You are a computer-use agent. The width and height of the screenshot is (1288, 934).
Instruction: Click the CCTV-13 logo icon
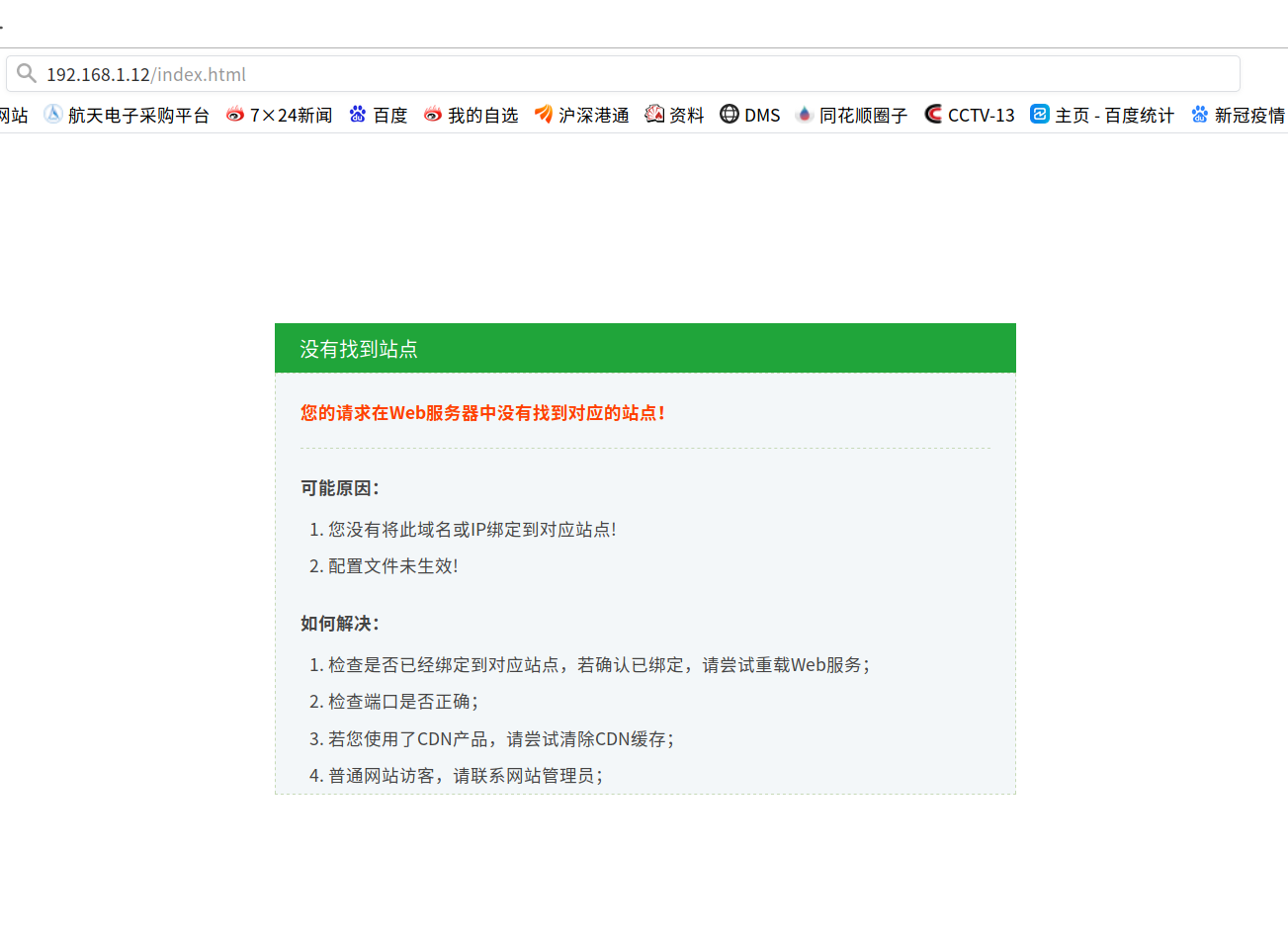[x=933, y=115]
